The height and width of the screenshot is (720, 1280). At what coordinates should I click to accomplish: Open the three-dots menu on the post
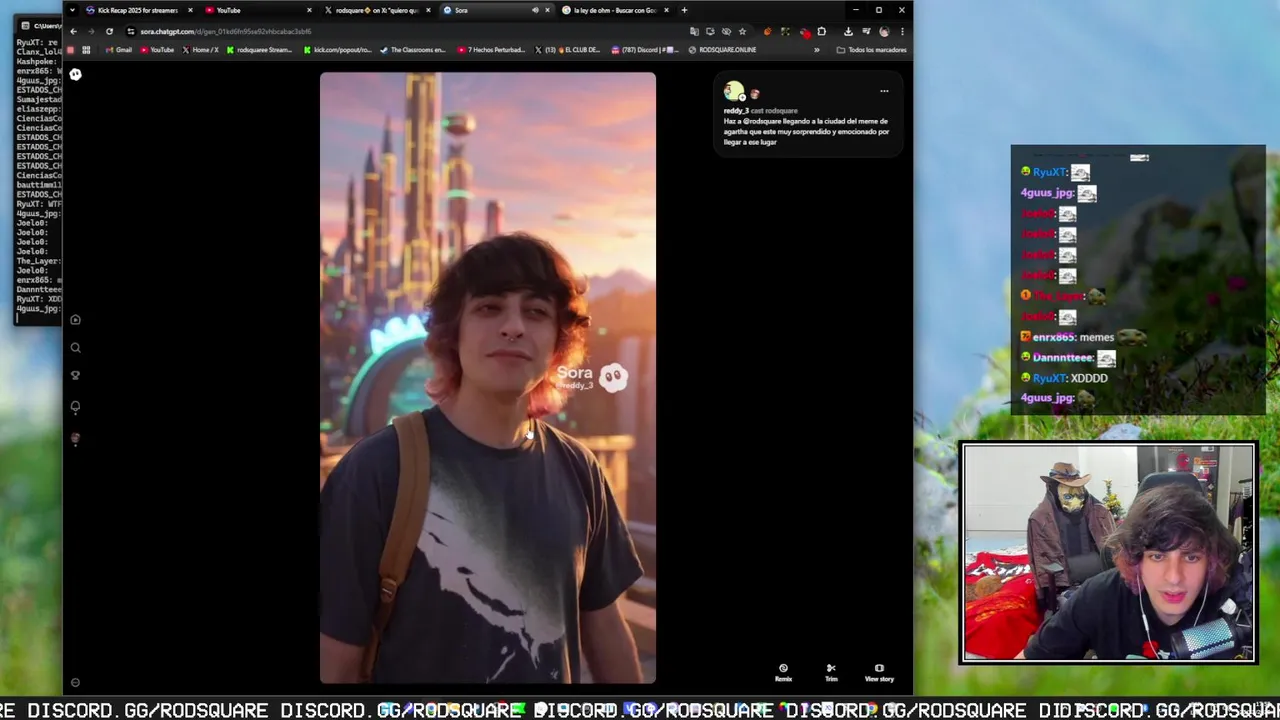coord(884,91)
